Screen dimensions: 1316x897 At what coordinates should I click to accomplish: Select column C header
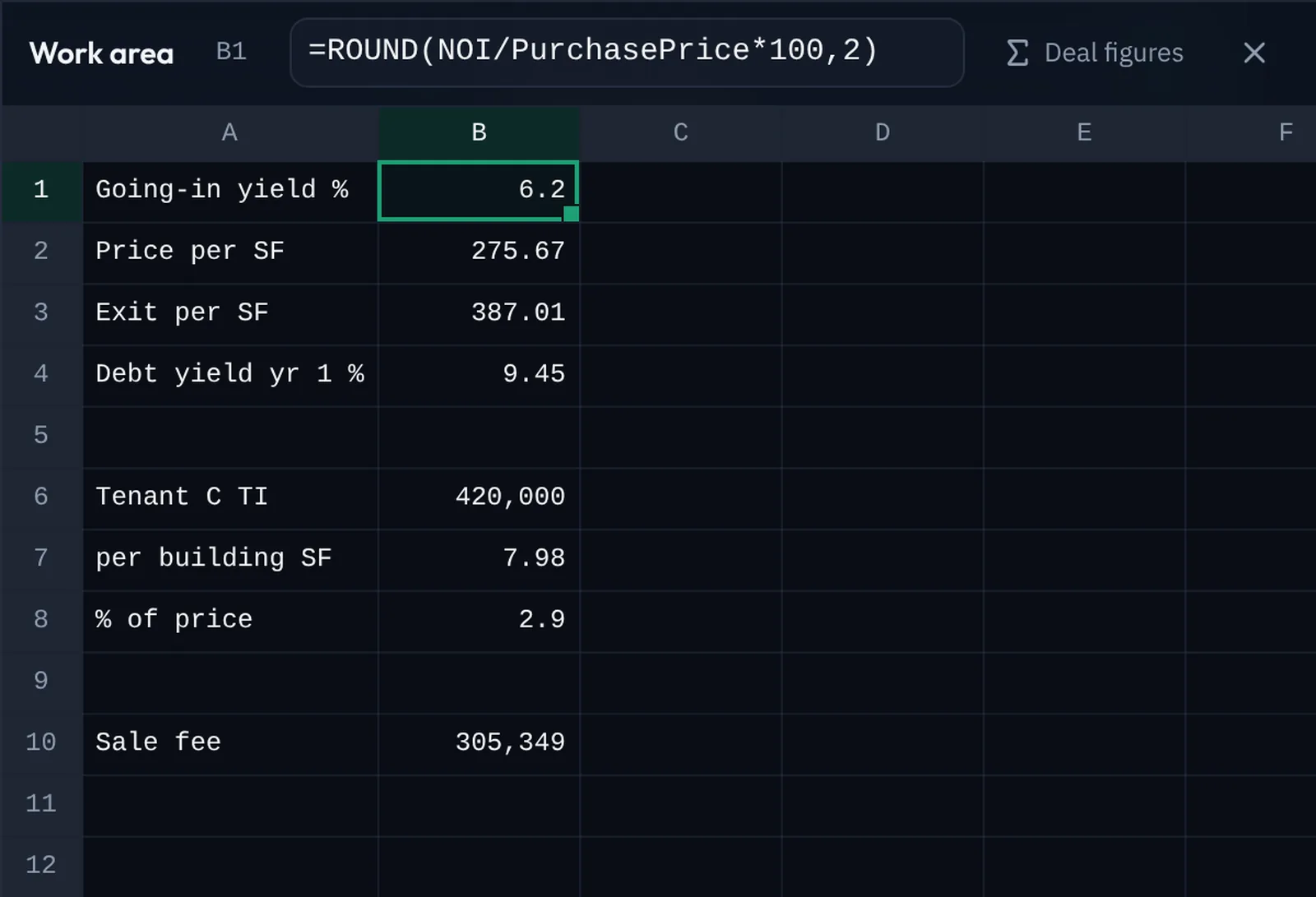tap(680, 132)
